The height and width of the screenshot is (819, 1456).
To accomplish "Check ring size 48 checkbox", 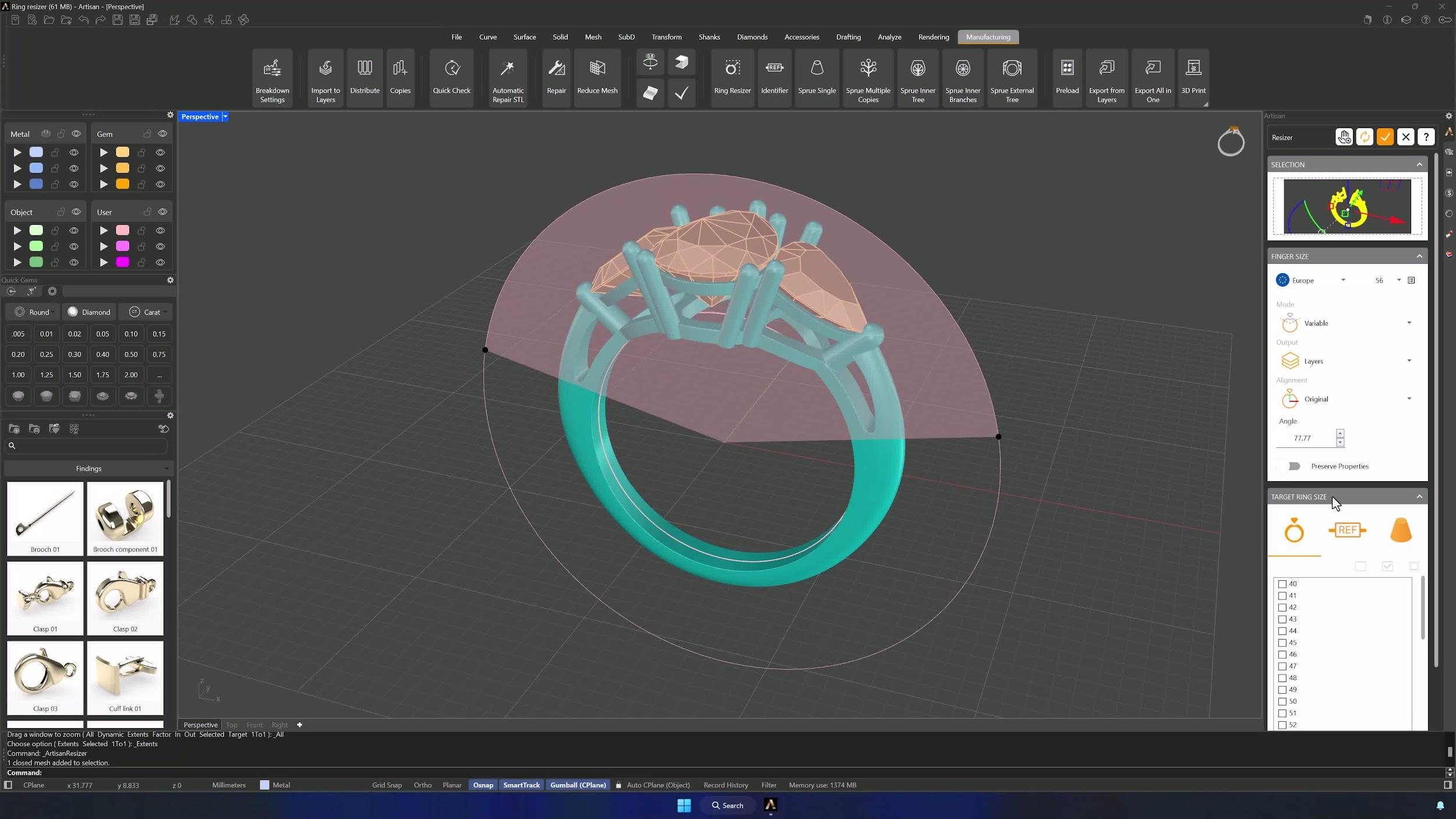I will tap(1282, 678).
